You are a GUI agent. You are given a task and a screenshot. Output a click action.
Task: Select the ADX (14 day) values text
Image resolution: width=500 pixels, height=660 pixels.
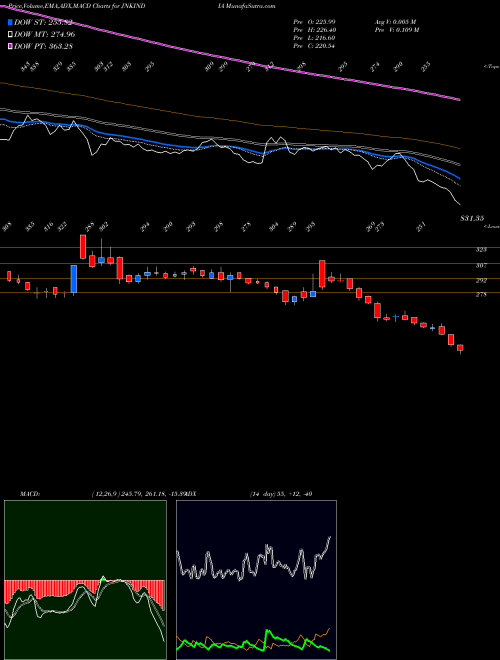point(280,494)
